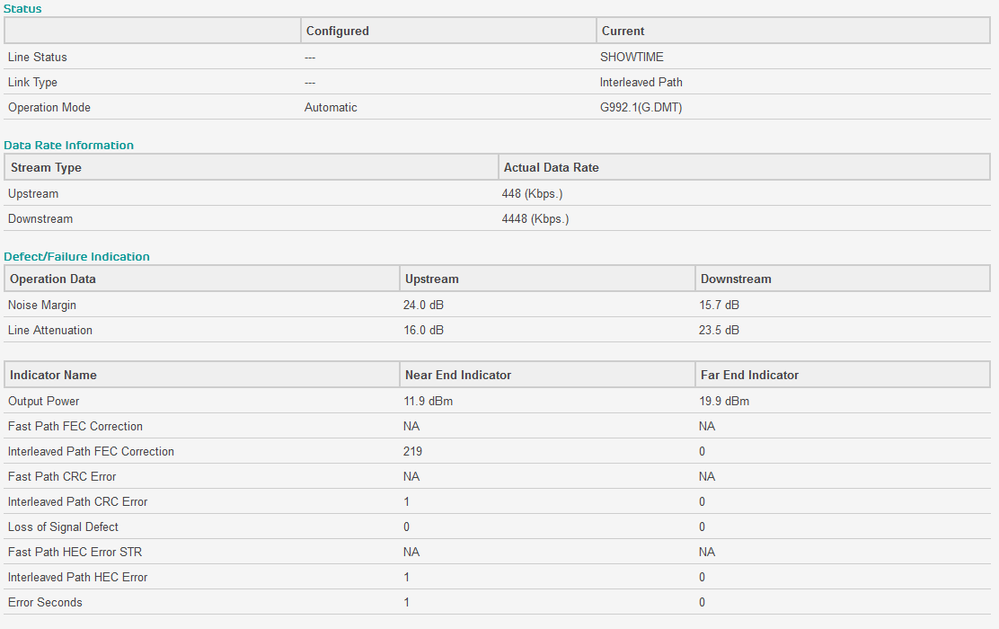Click the SHOWTIME line status value

(631, 57)
